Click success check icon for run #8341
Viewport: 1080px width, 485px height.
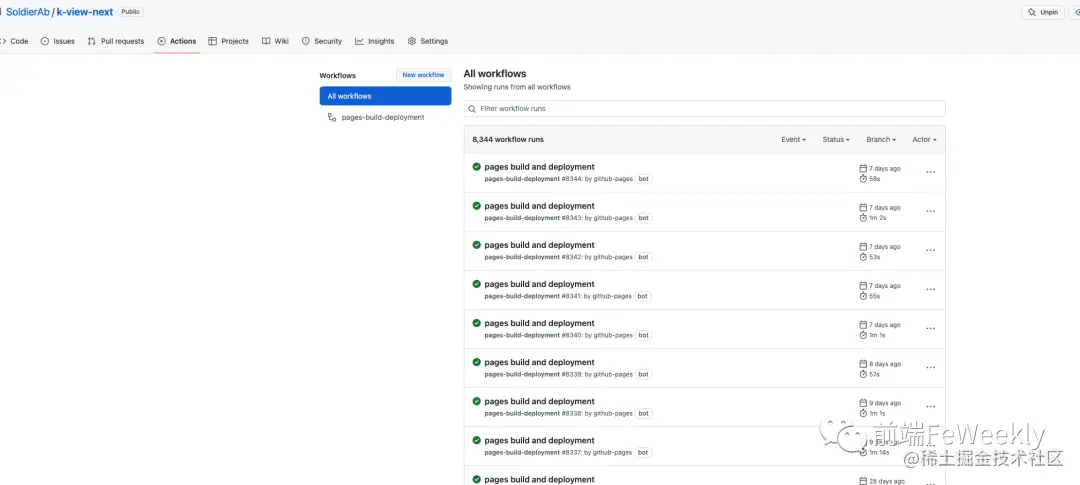pos(477,284)
